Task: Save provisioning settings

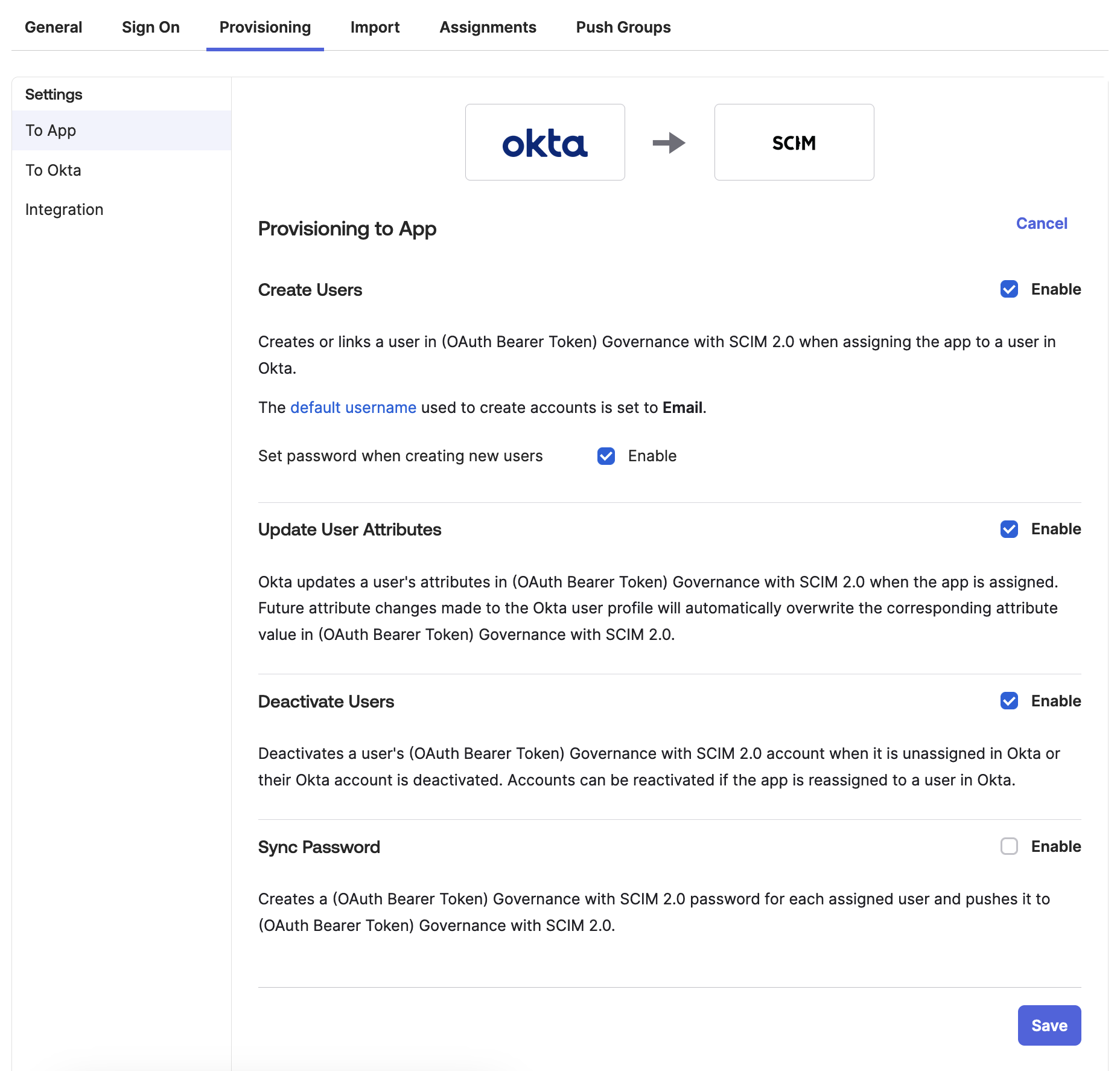Action: tap(1049, 1025)
